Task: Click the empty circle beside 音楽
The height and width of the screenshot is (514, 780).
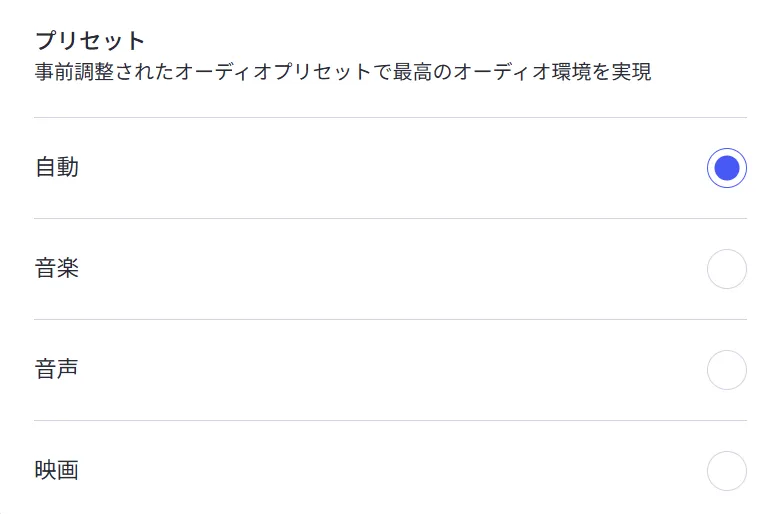Action: [x=726, y=269]
